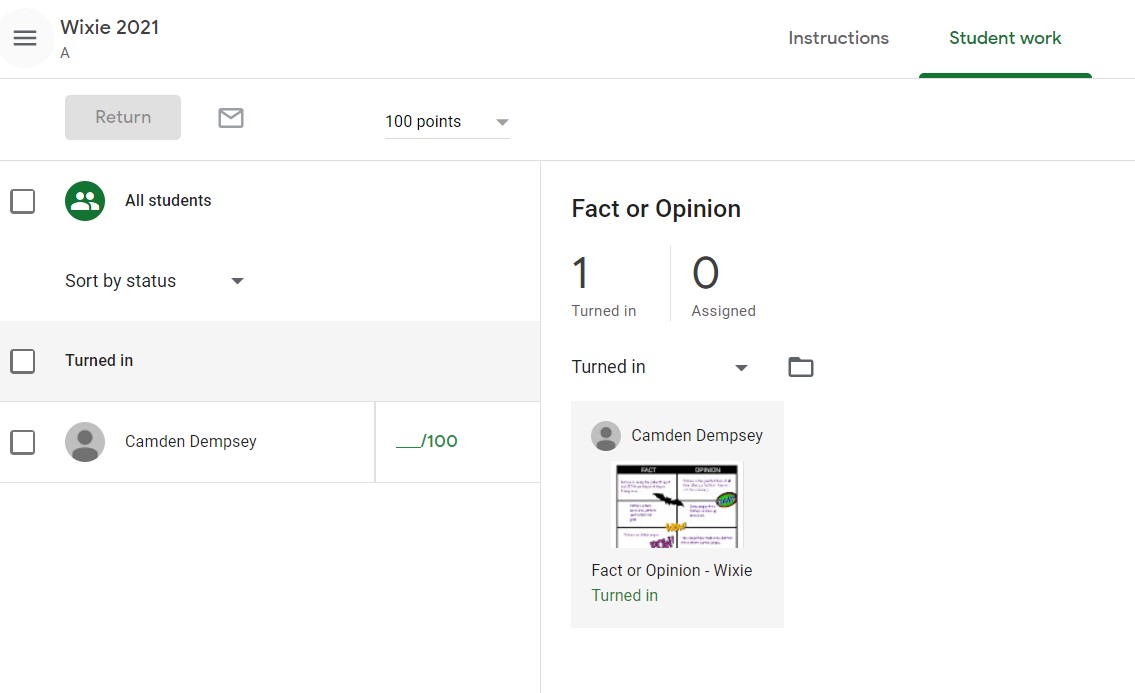Viewport: 1135px width, 693px height.
Task: Click Camden Dempsey's avatar in student list
Action: tap(85, 442)
